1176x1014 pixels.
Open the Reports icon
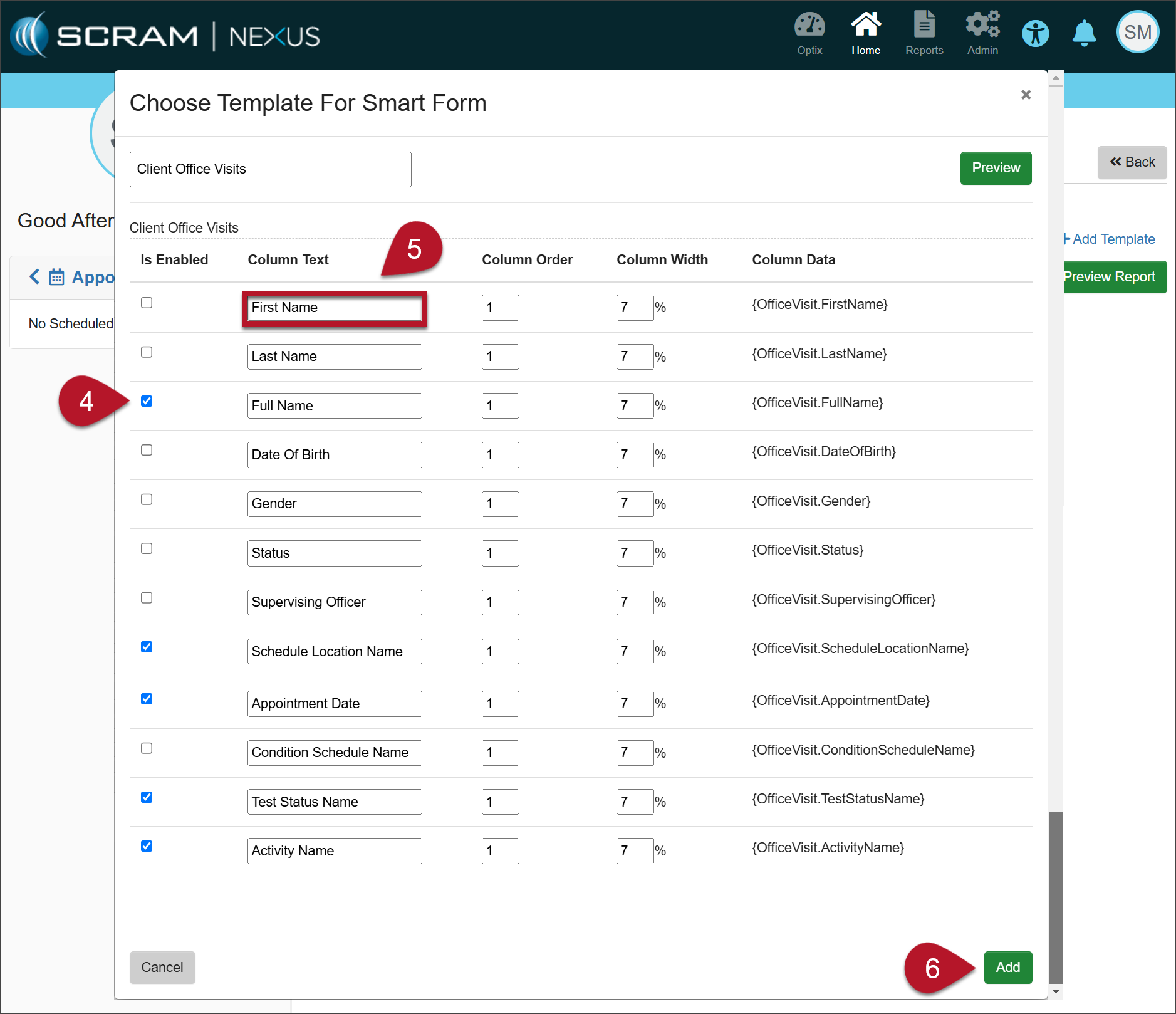coord(924,26)
